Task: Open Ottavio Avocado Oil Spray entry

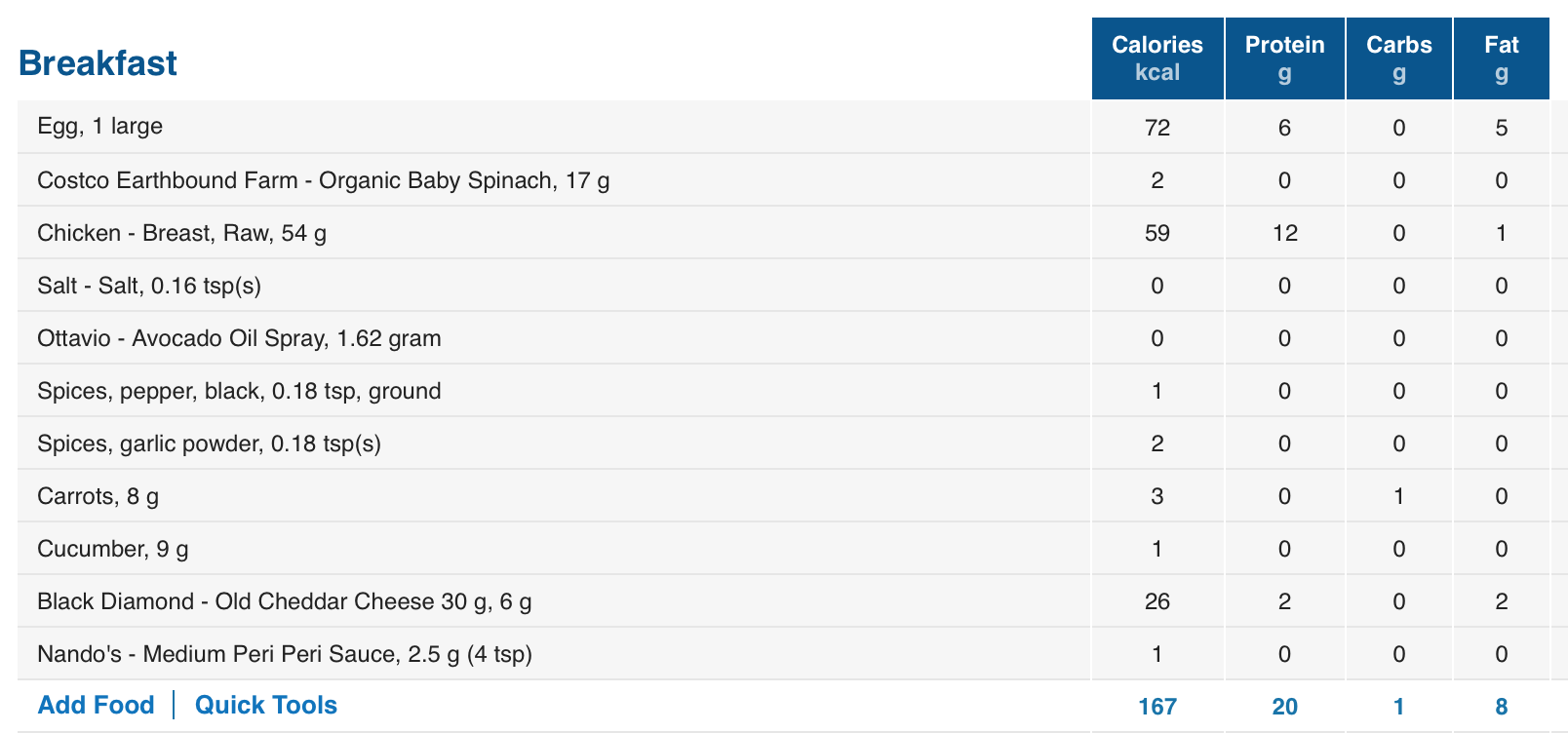Action: [239, 338]
